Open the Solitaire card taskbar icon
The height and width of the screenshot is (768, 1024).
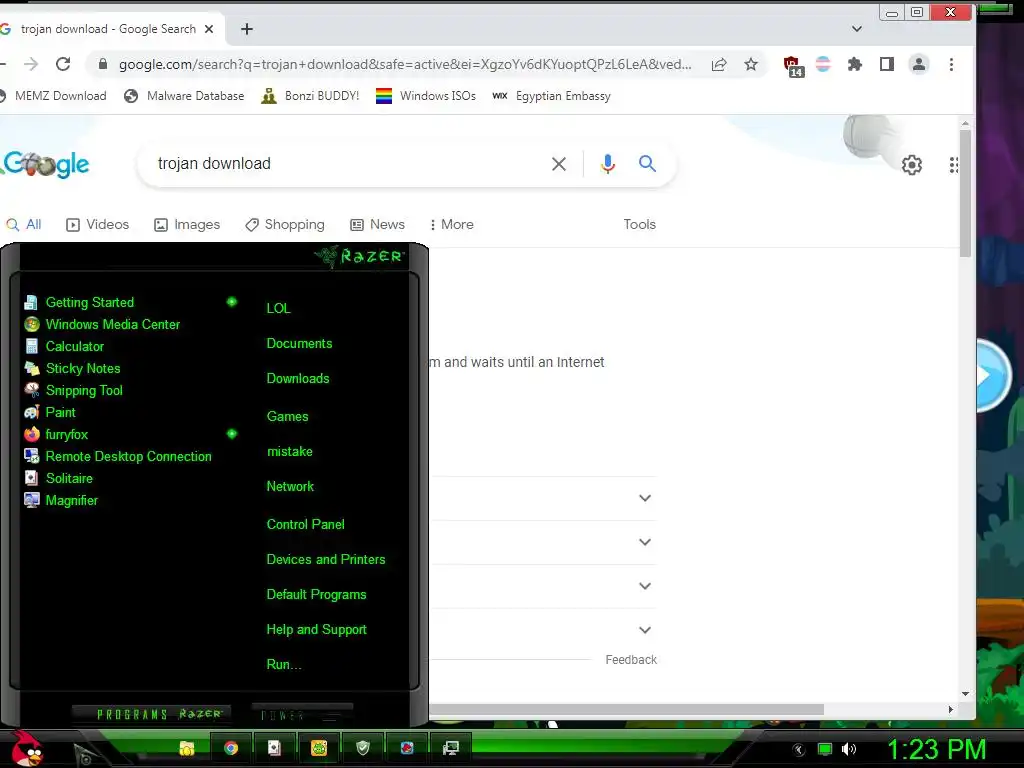point(274,748)
